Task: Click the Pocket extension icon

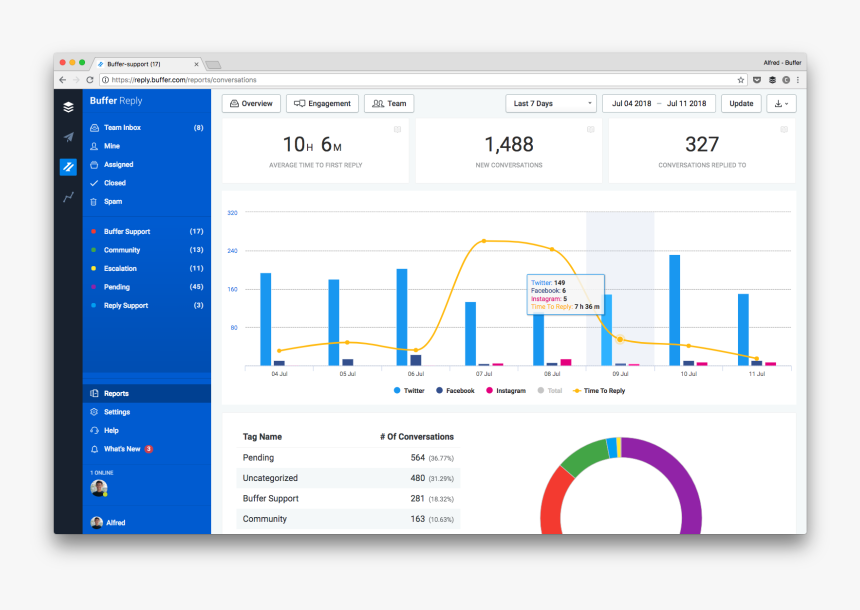Action: coord(757,80)
